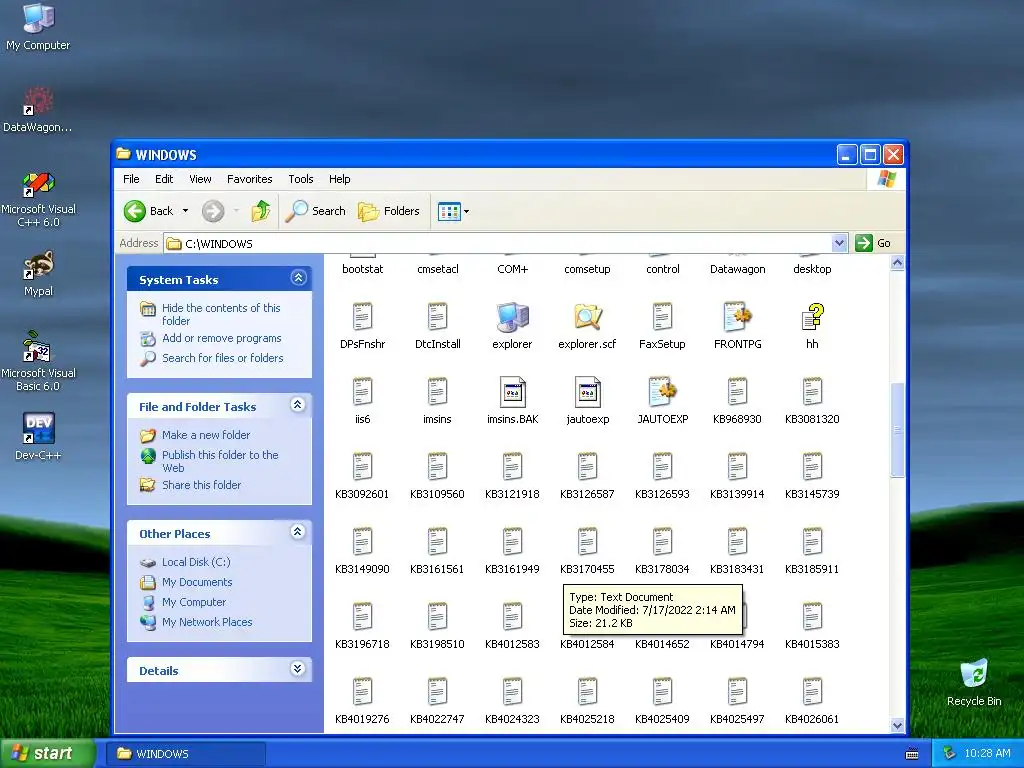Click the WINDOWS taskbar button
The image size is (1024, 768).
185,754
